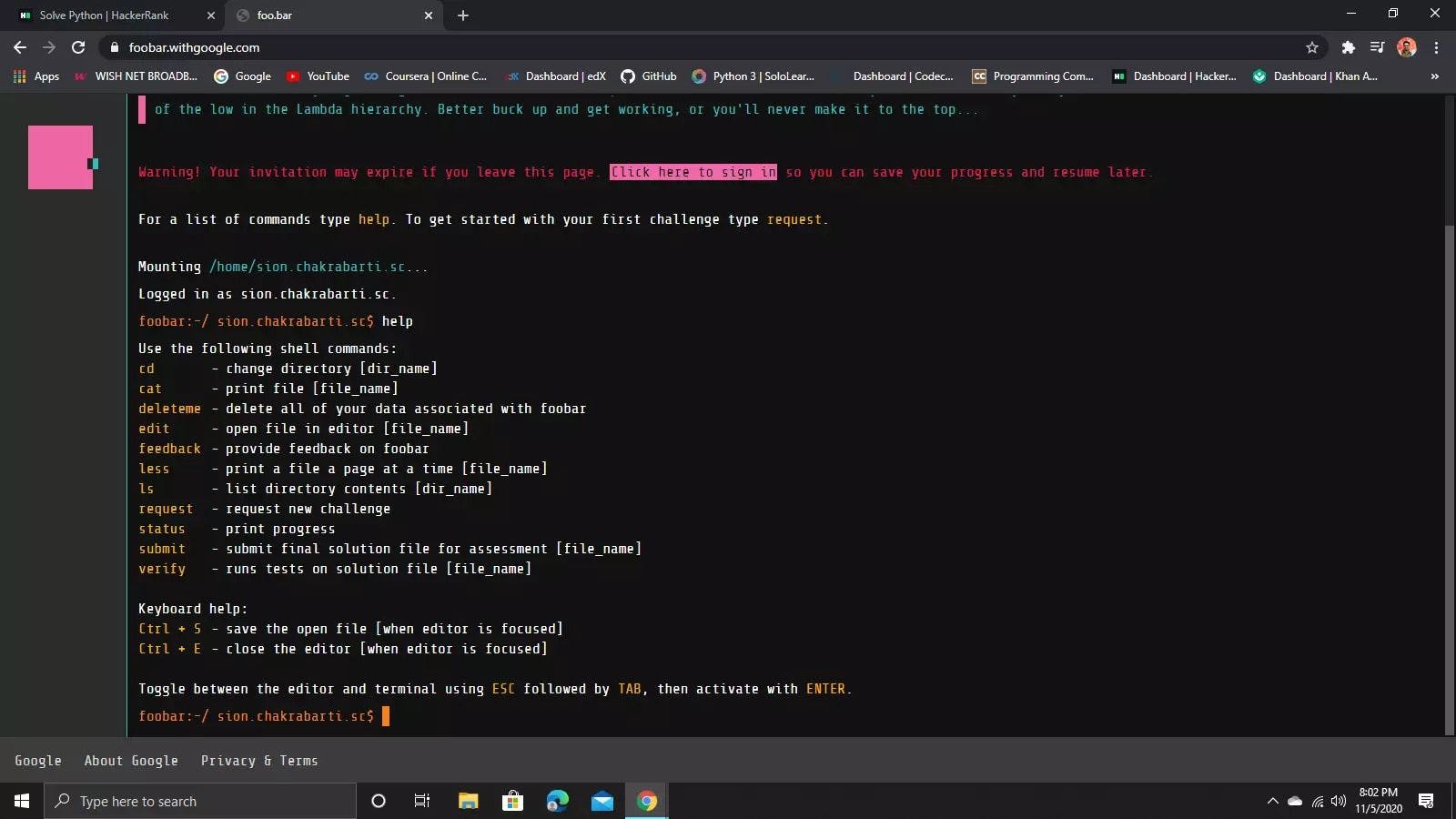
Task: Click the About Google footer link
Action: [131, 761]
